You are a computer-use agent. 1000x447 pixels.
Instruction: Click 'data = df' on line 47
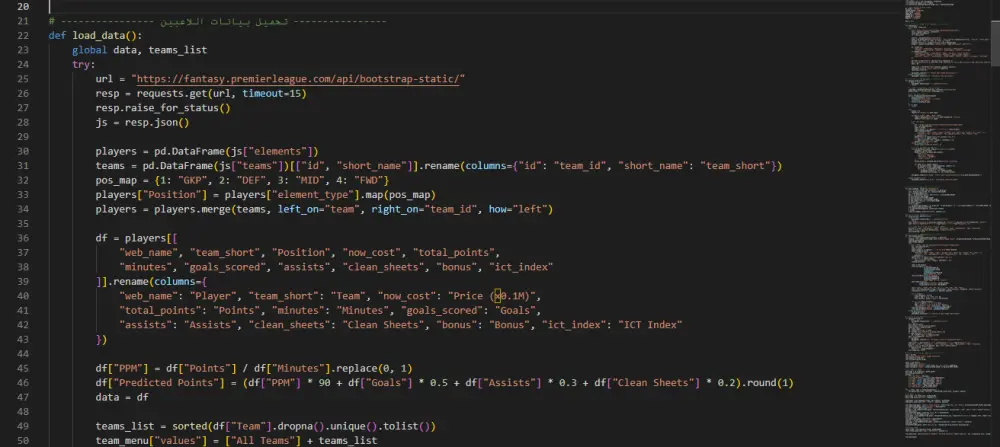pos(122,397)
